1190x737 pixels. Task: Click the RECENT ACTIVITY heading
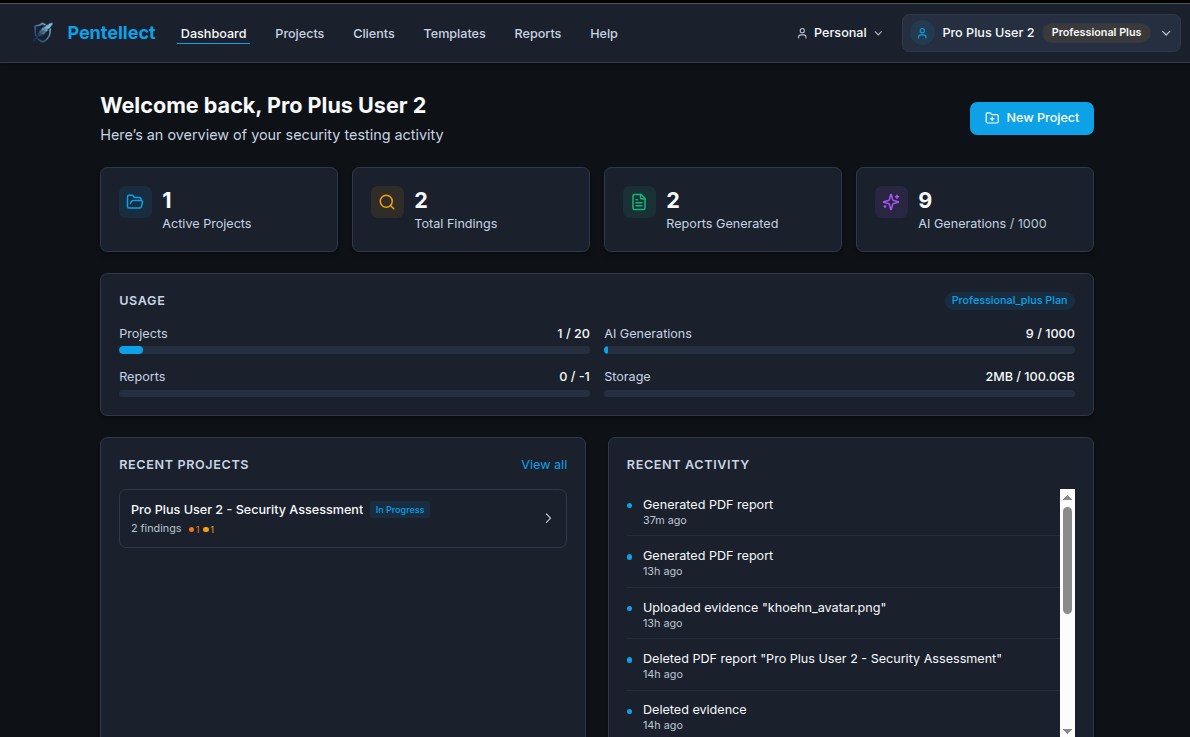688,465
